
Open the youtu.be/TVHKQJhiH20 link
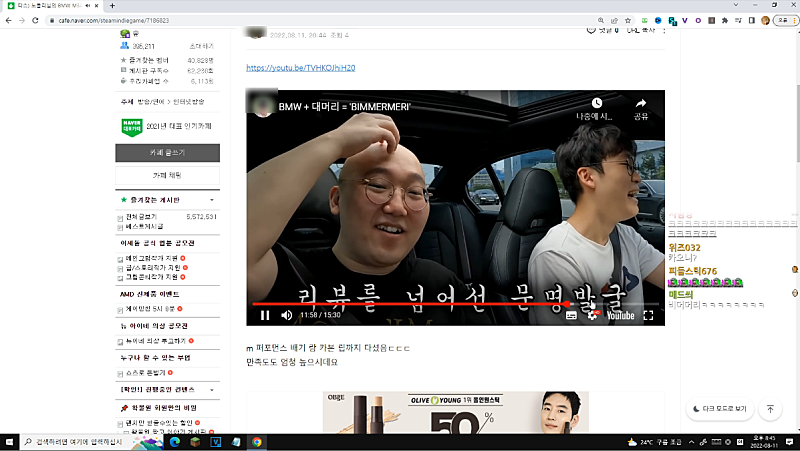(x=301, y=68)
